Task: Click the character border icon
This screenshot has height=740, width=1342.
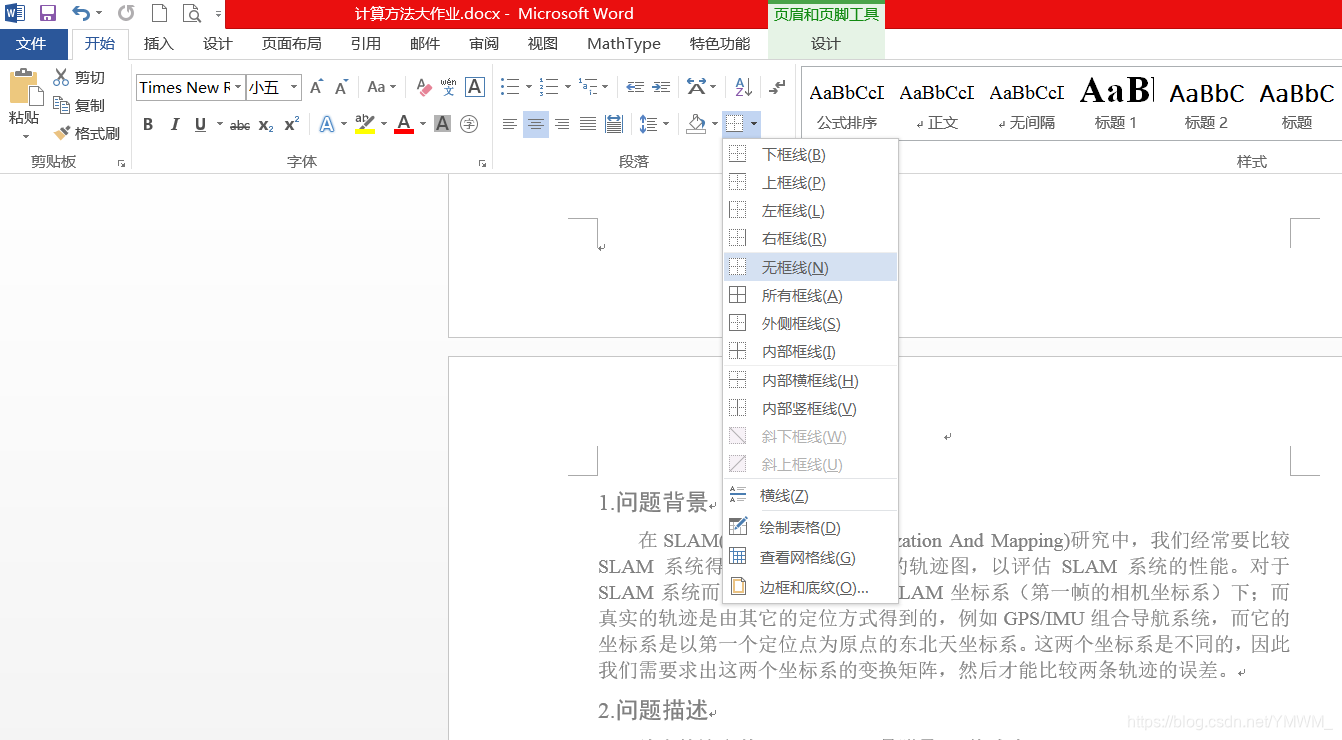Action: [475, 88]
